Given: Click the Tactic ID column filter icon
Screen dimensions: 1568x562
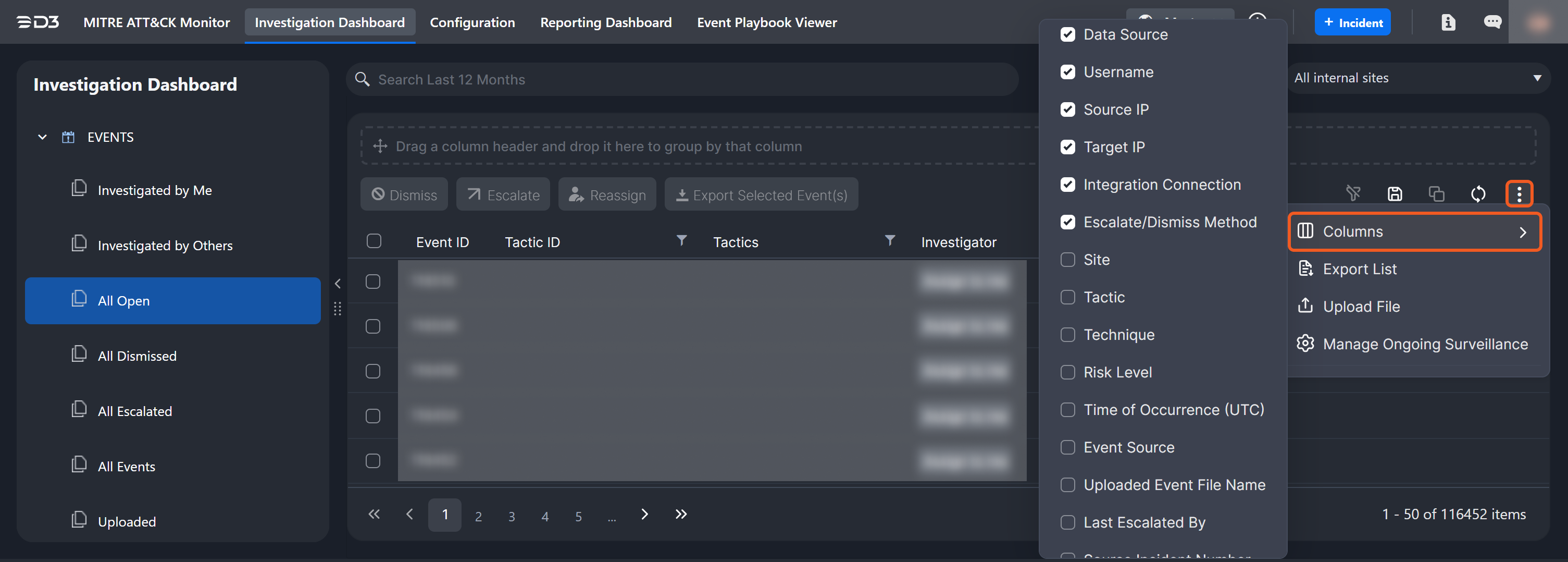Looking at the screenshot, I should click(682, 240).
